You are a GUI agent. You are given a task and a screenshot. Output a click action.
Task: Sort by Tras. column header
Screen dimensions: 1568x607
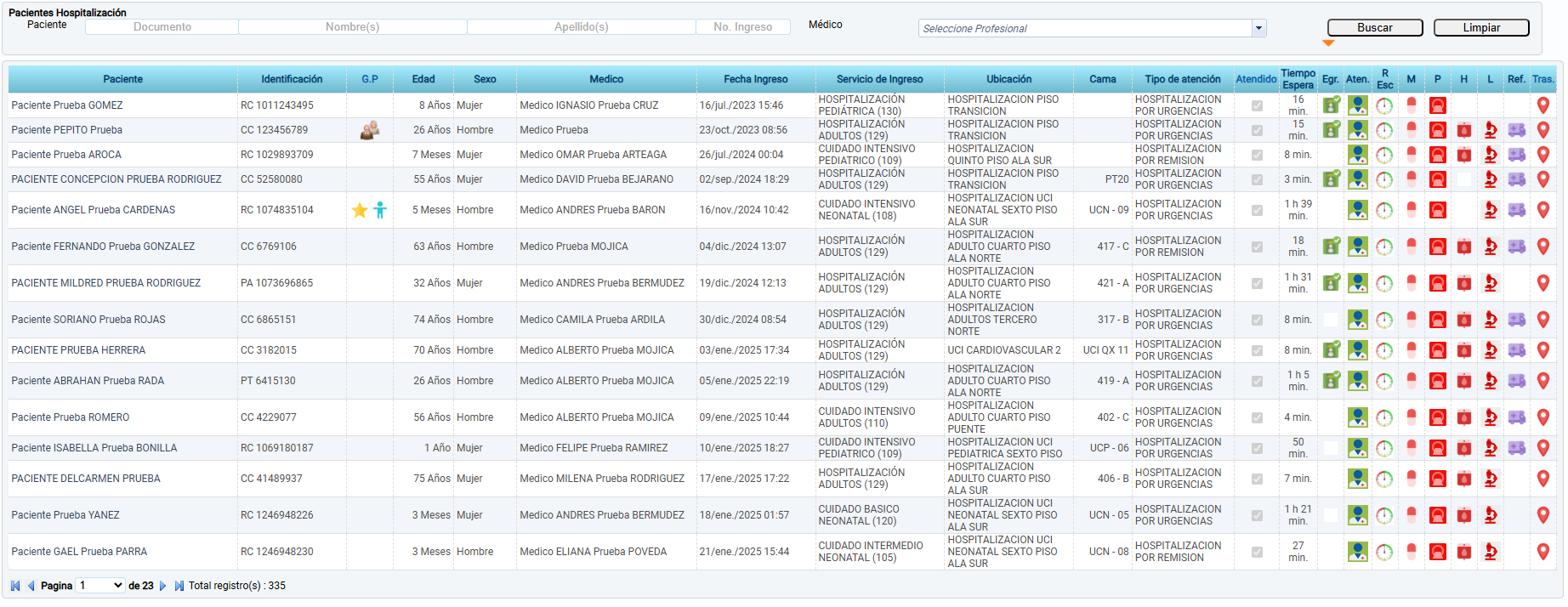coord(1543,79)
